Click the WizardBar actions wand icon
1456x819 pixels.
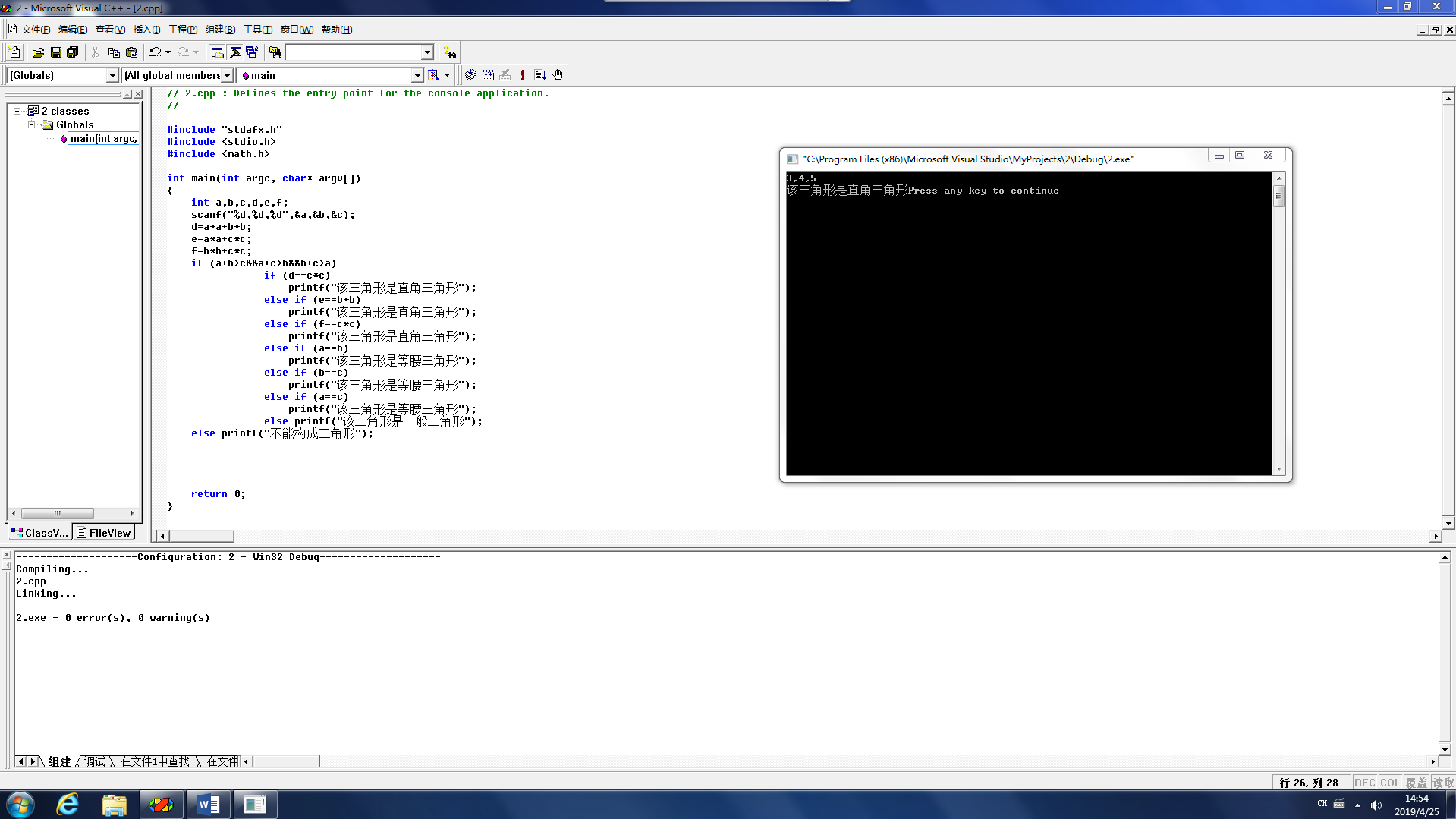(x=433, y=75)
